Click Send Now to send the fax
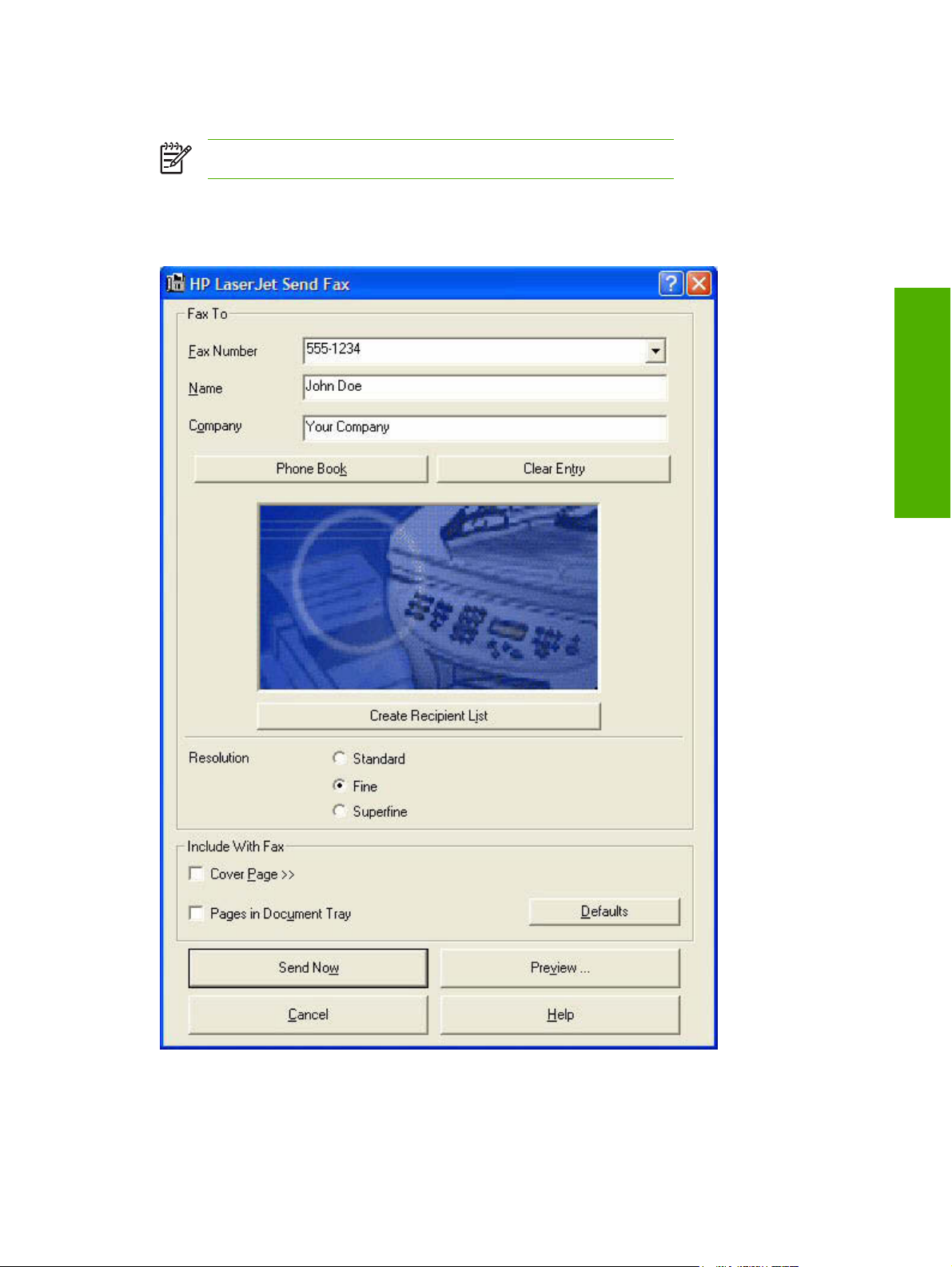Viewport: 952px width, 1267px height. (x=309, y=968)
